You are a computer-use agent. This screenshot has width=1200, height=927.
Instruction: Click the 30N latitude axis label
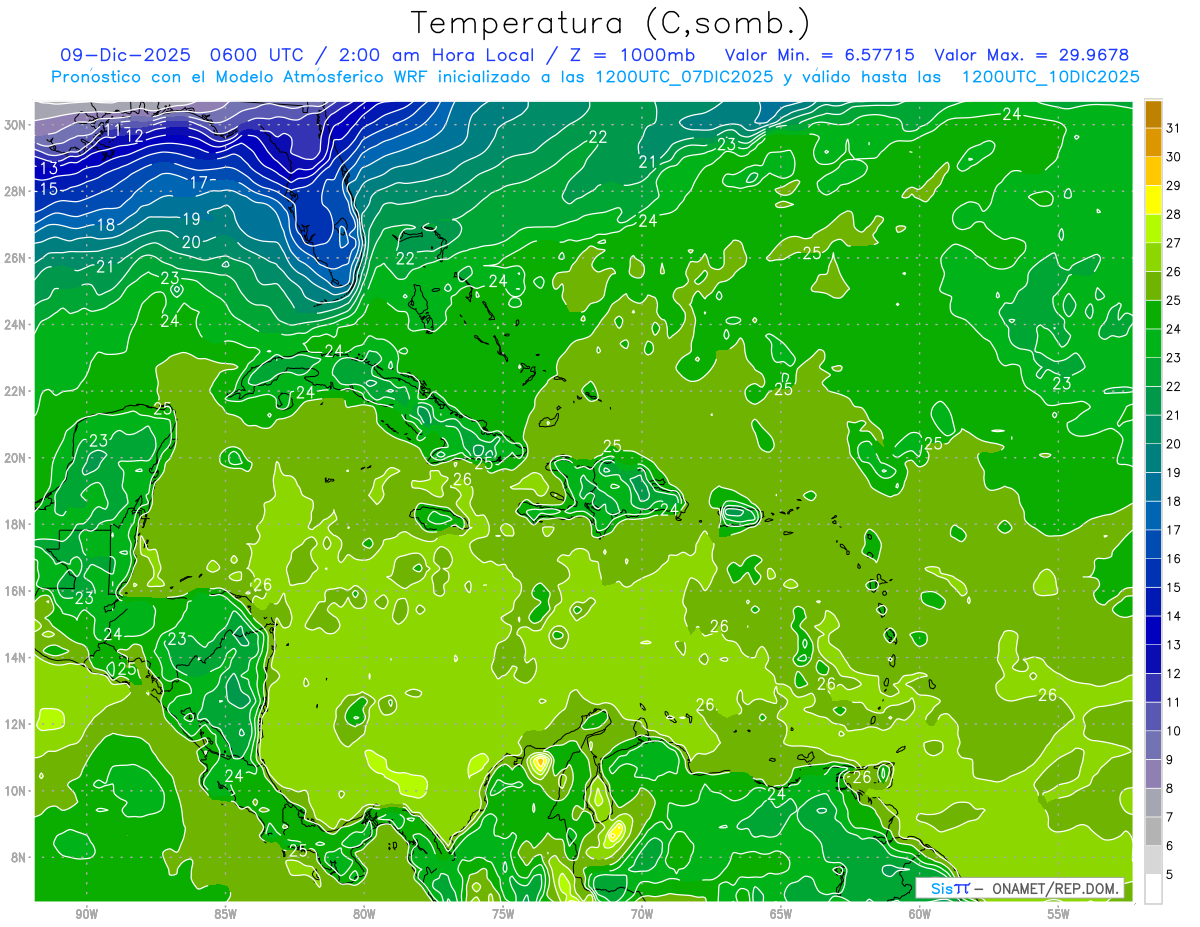click(x=16, y=125)
